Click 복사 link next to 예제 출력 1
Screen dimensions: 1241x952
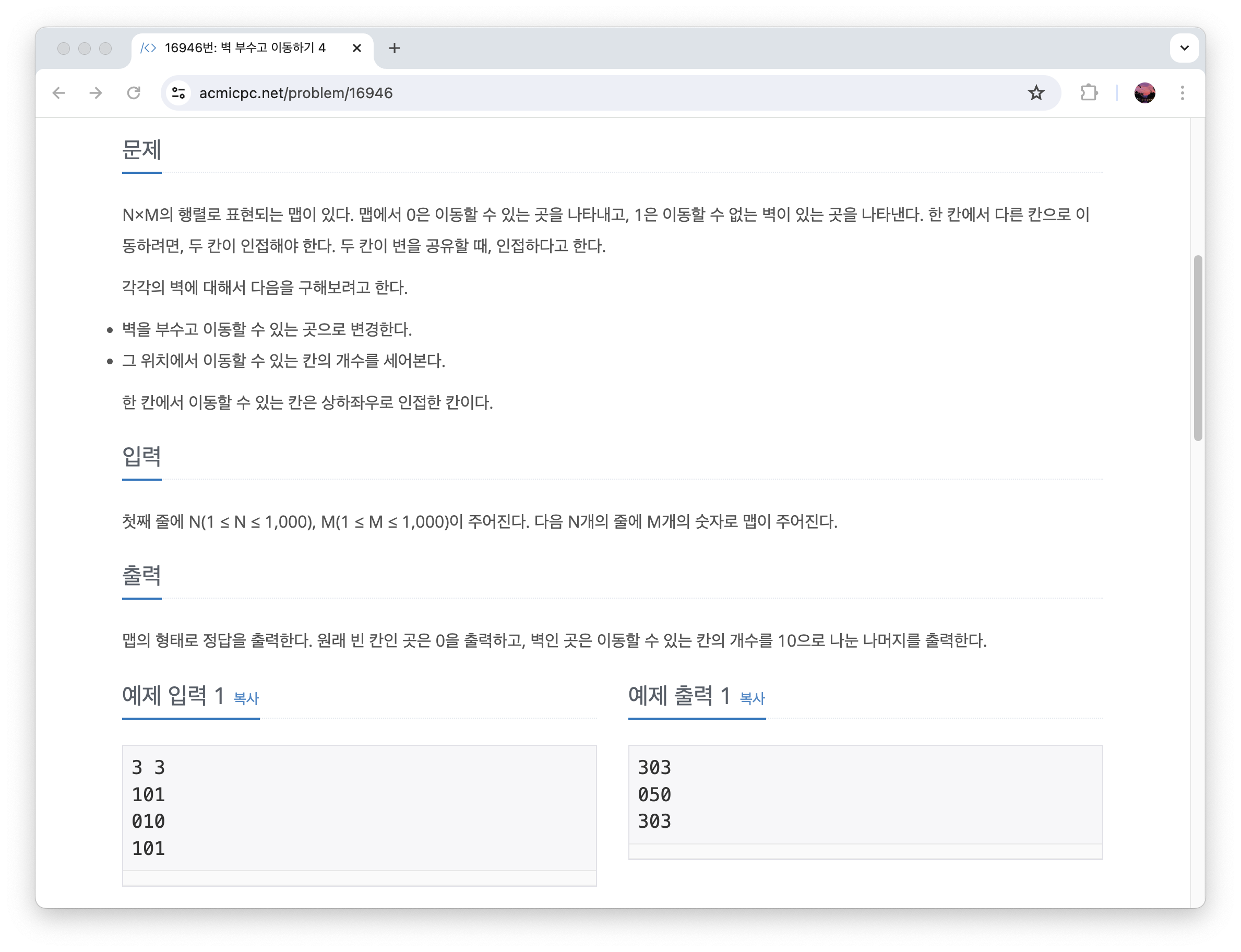(752, 698)
